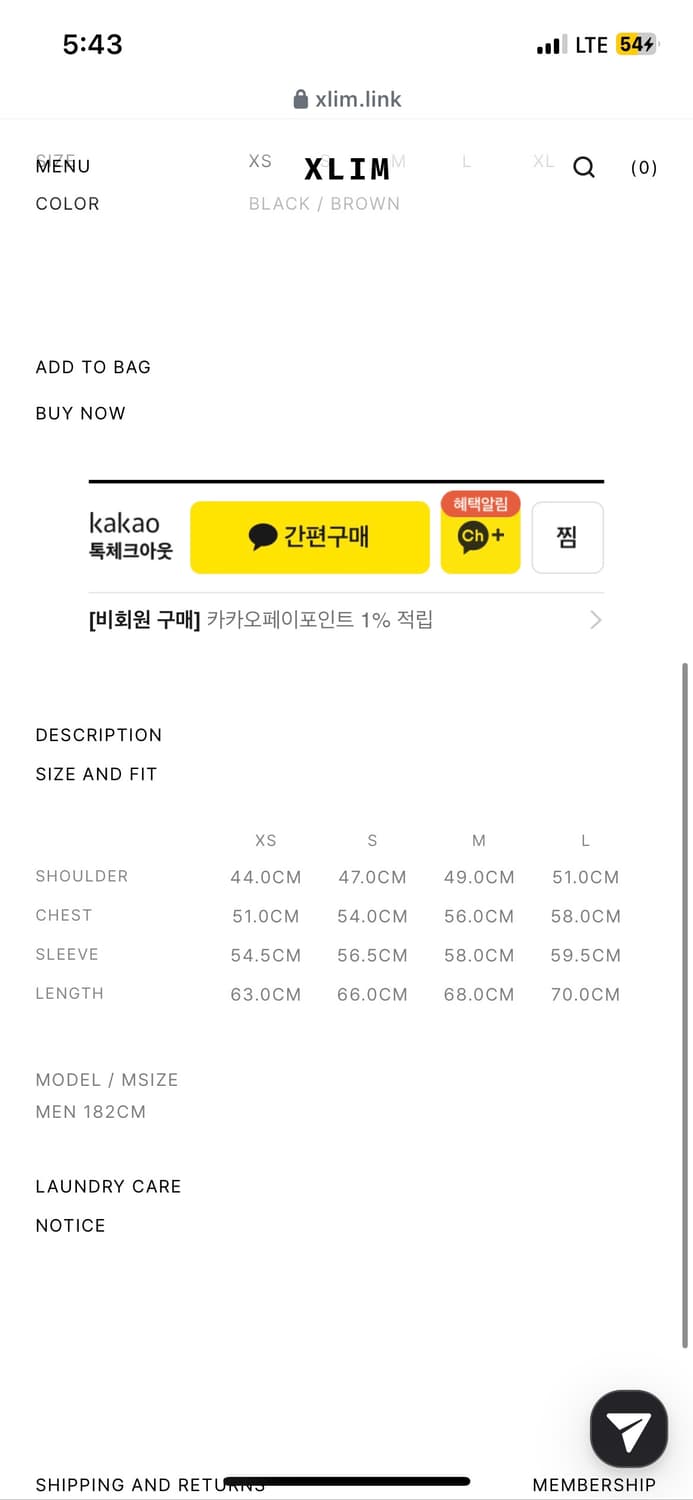This screenshot has height=1500, width=693.
Task: Choose the BLACK / BROWN color option
Action: pyautogui.click(x=324, y=203)
